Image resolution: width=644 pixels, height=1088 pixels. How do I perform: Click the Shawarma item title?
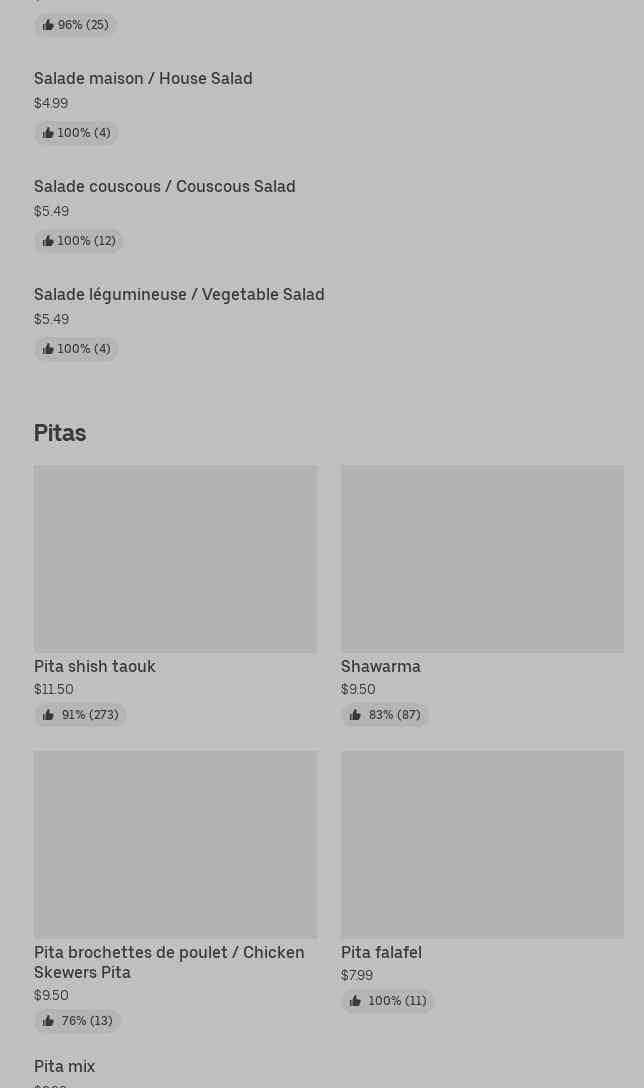click(380, 667)
